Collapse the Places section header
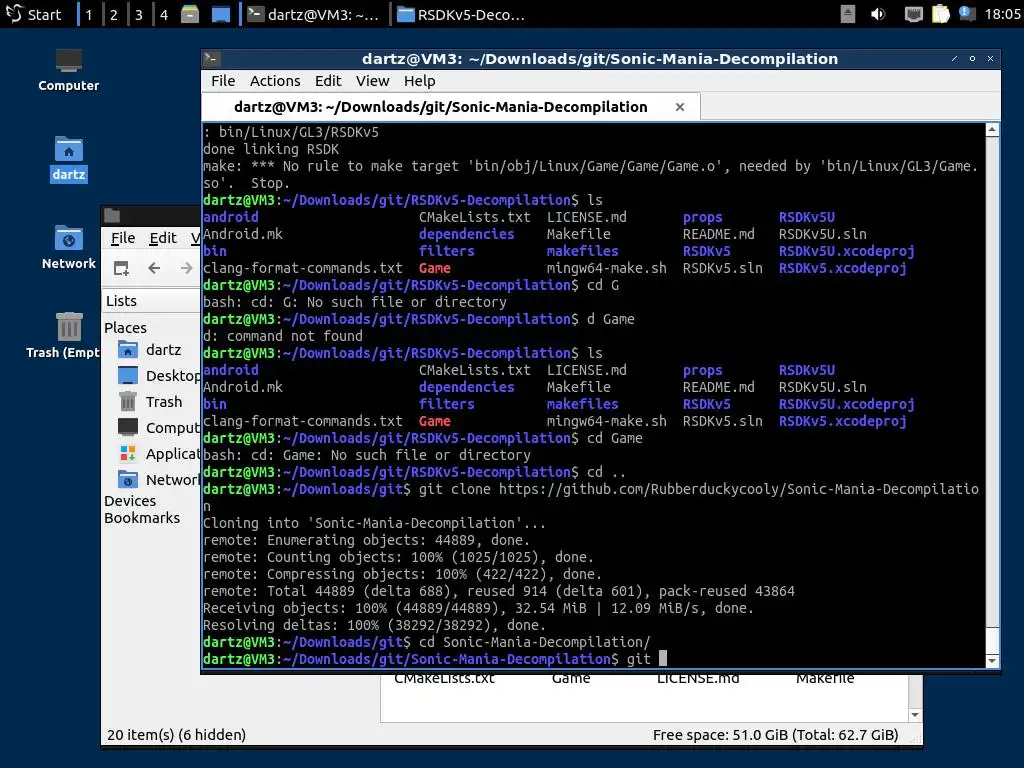The height and width of the screenshot is (768, 1024). 126,328
